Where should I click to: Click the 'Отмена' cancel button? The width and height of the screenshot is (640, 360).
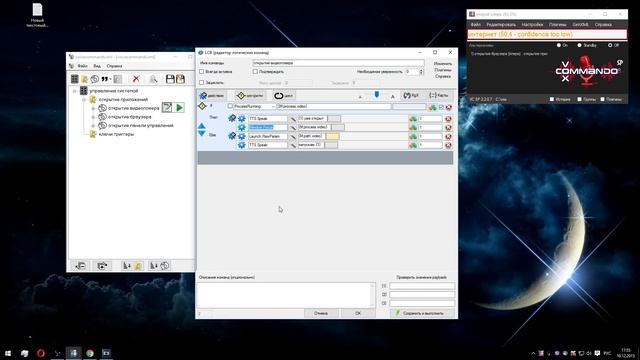[x=321, y=313]
